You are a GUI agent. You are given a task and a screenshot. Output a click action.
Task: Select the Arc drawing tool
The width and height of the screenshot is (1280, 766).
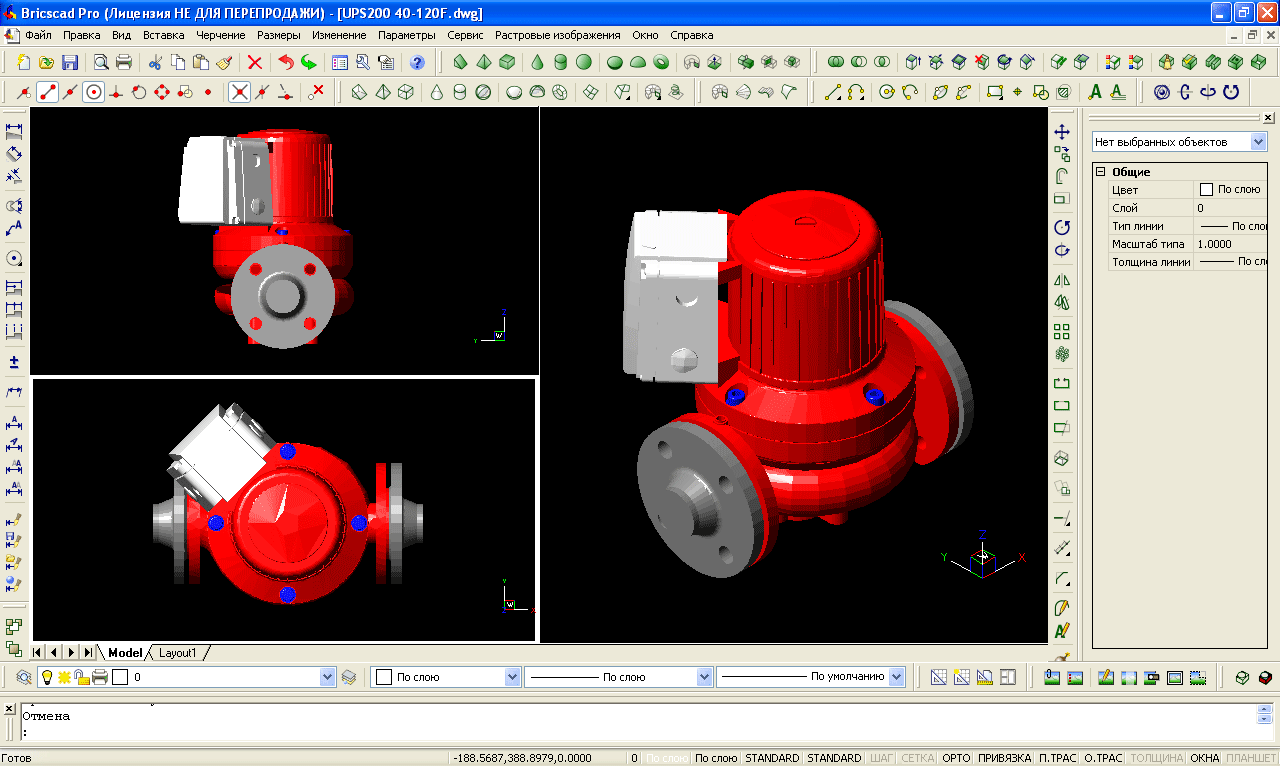click(x=856, y=92)
